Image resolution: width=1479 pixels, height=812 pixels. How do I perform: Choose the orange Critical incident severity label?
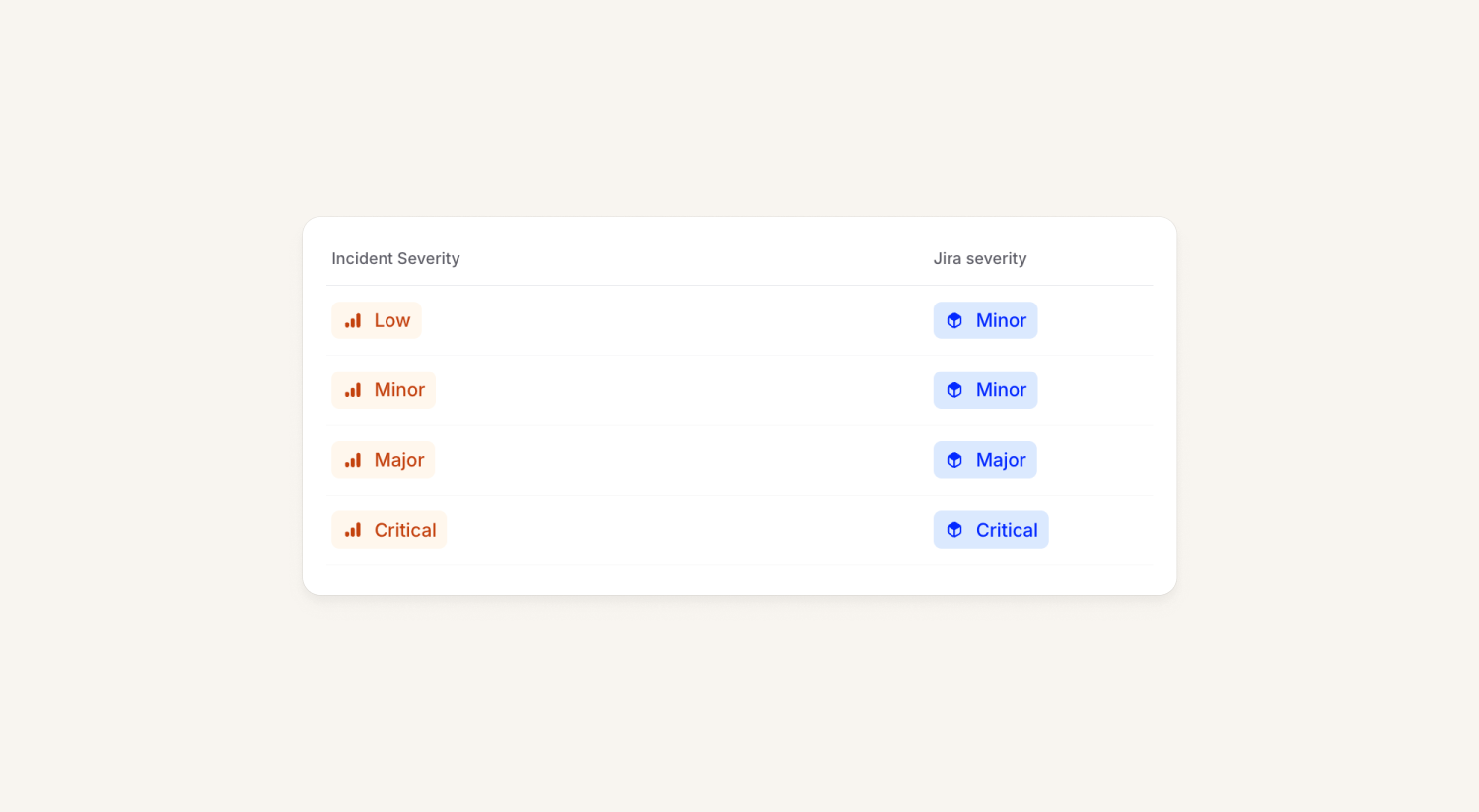point(405,530)
